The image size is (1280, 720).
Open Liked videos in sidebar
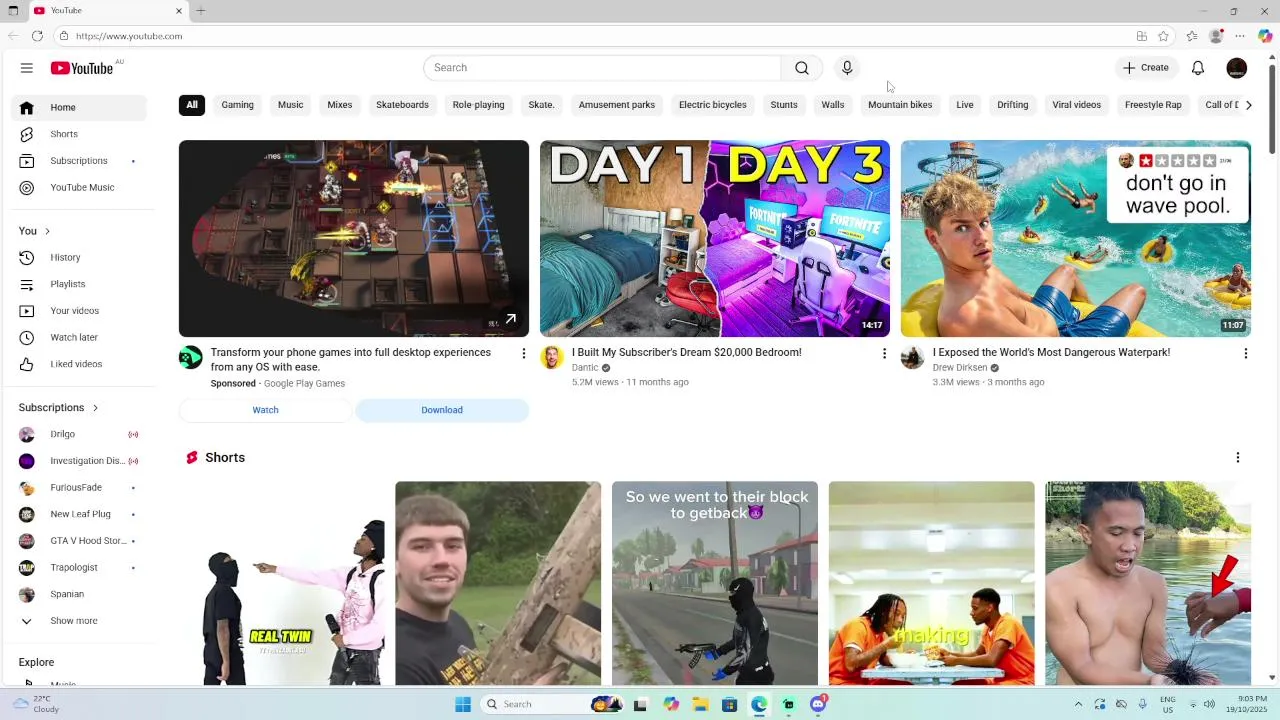tap(81, 364)
